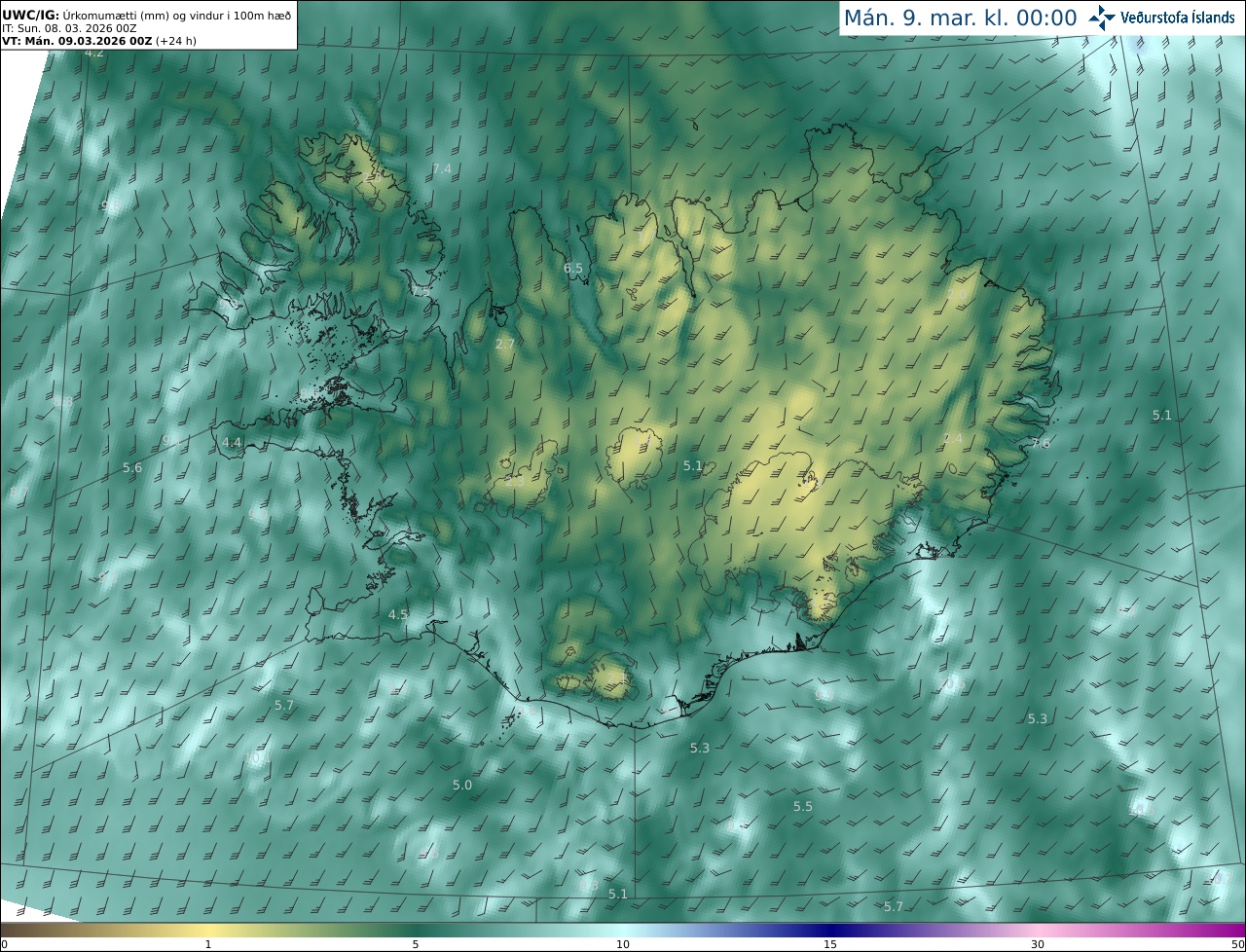This screenshot has height=952, width=1246.
Task: Click the 'VT: Mán. 09.03.2026 00Z (+24 h)' line
Action: 99,41
